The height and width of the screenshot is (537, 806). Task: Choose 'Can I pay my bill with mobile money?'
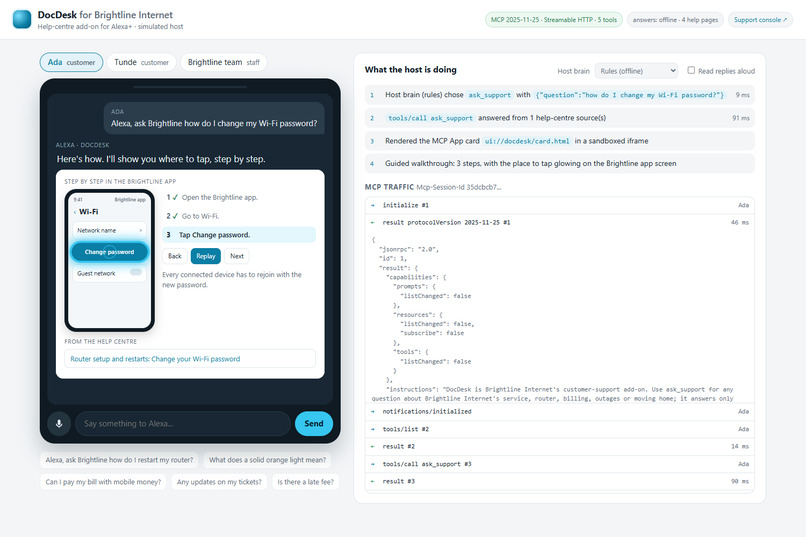click(103, 482)
